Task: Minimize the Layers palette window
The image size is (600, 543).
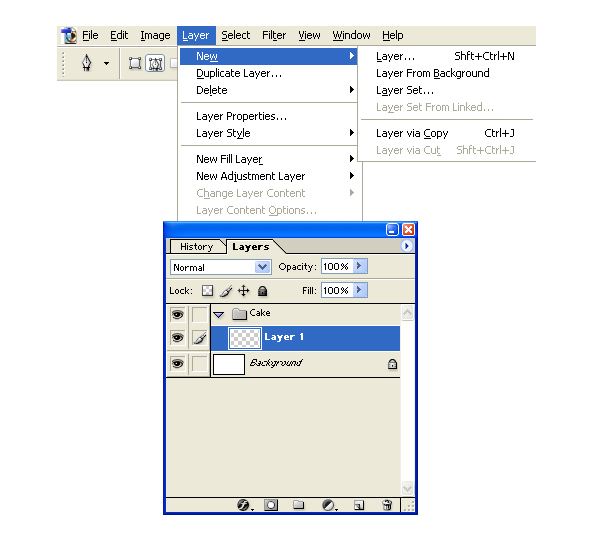Action: coord(392,229)
